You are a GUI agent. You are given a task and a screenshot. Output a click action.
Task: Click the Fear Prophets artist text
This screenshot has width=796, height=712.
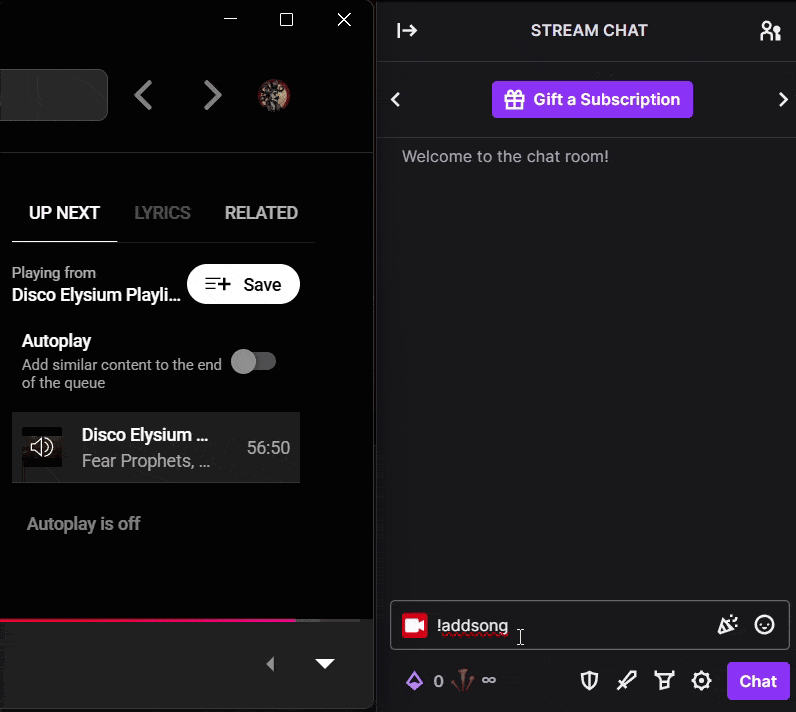click(x=146, y=461)
